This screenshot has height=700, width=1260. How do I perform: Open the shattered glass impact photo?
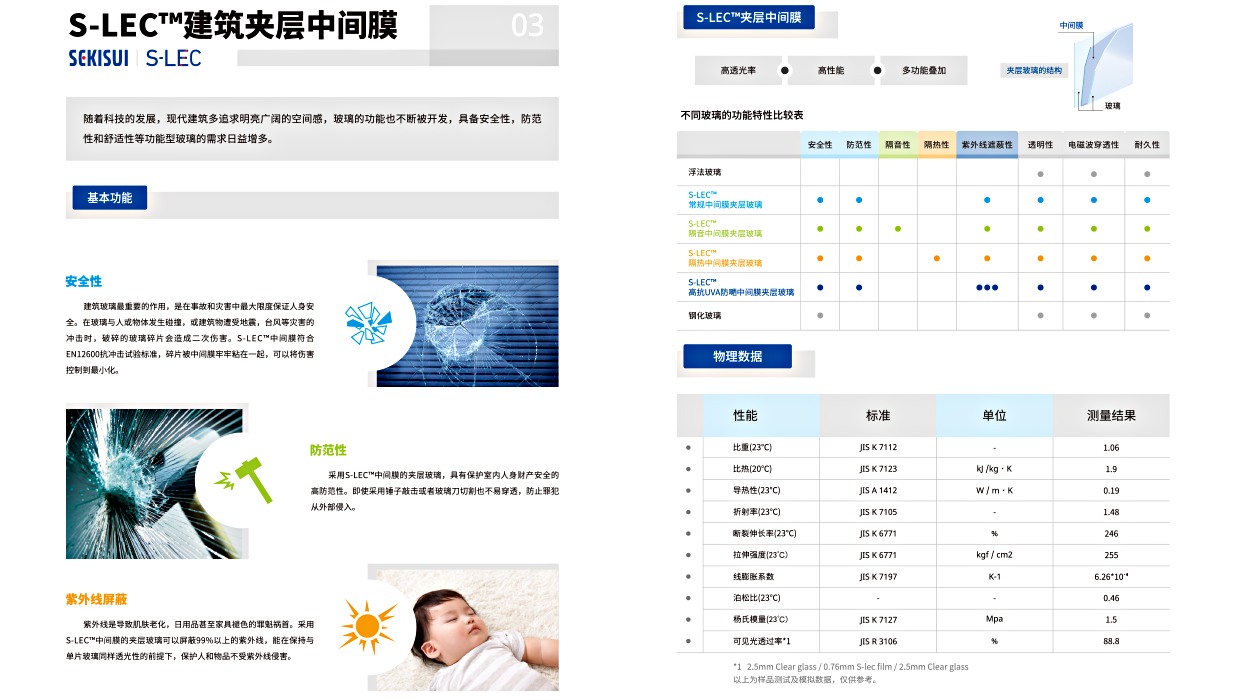tap(155, 483)
